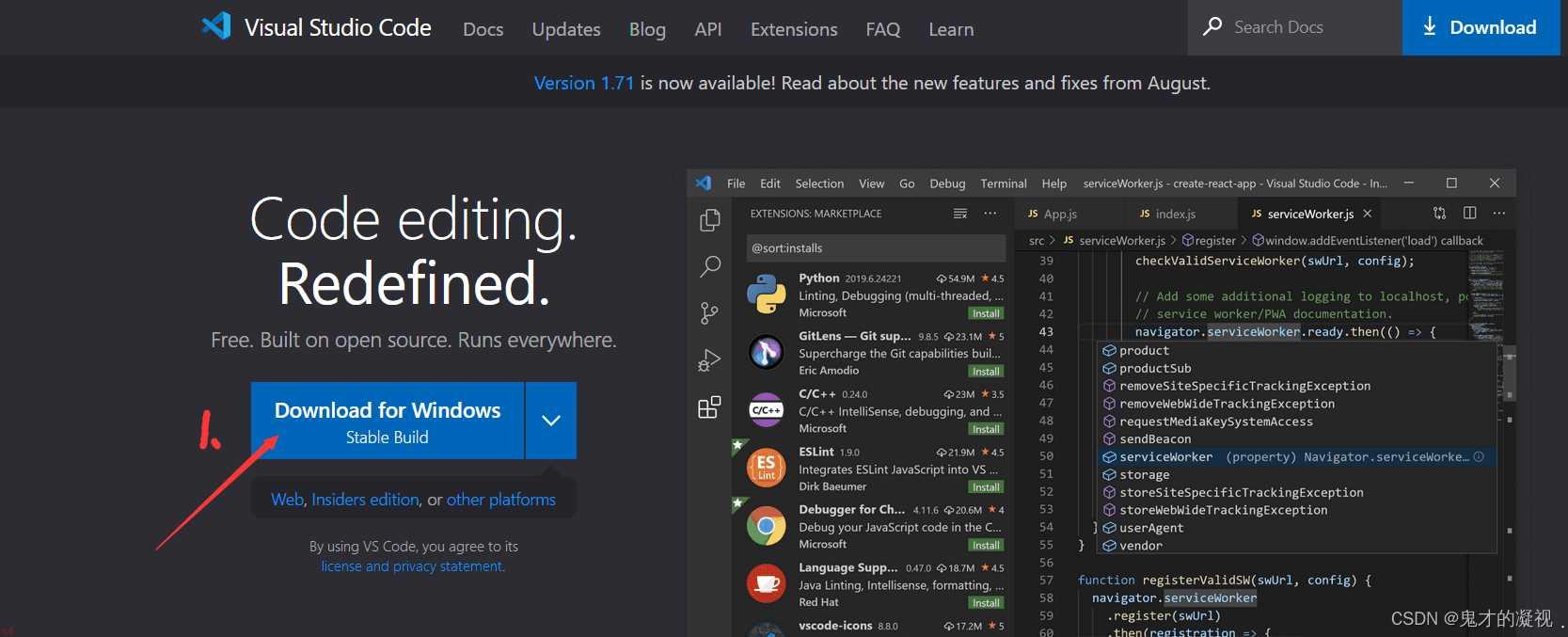Select the sendBeacon autocomplete suggestion
This screenshot has width=1568, height=637.
pos(1298,438)
